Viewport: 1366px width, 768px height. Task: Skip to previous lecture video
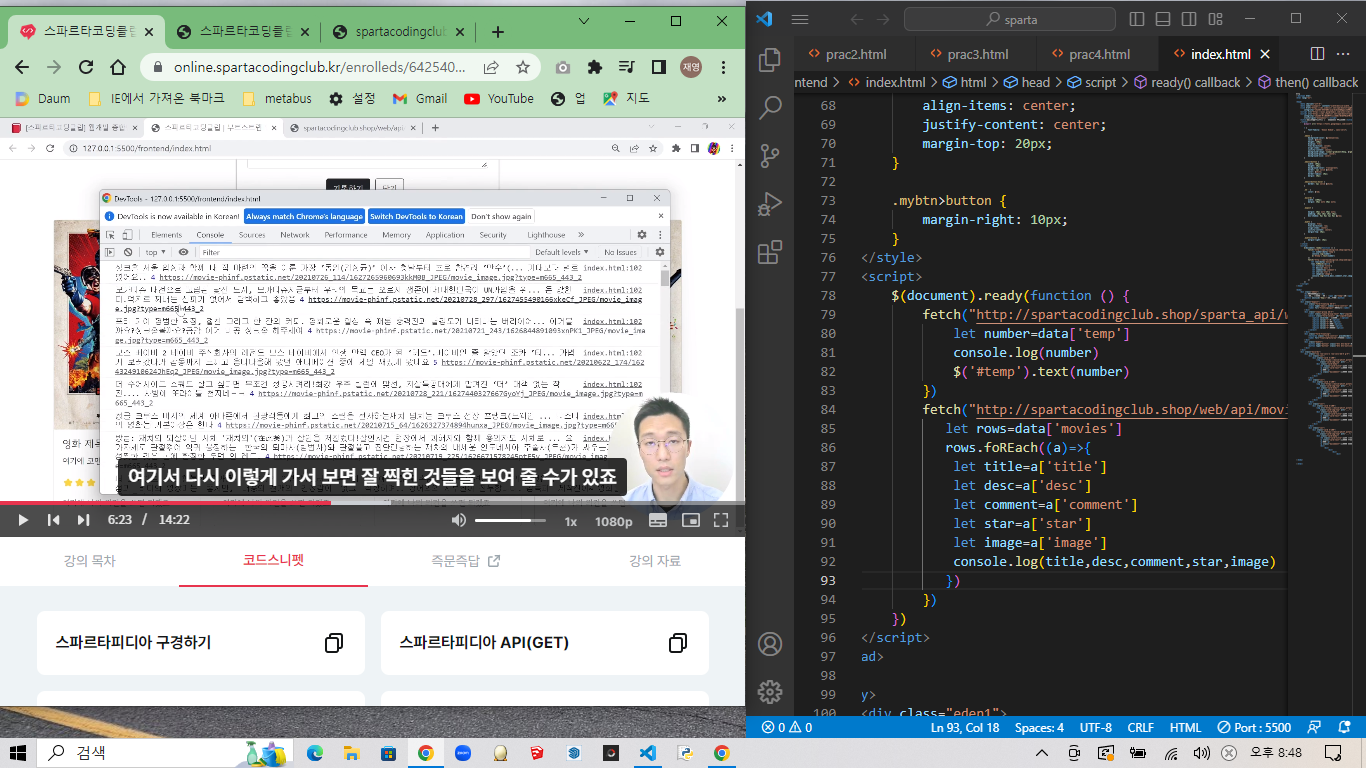pyautogui.click(x=54, y=520)
